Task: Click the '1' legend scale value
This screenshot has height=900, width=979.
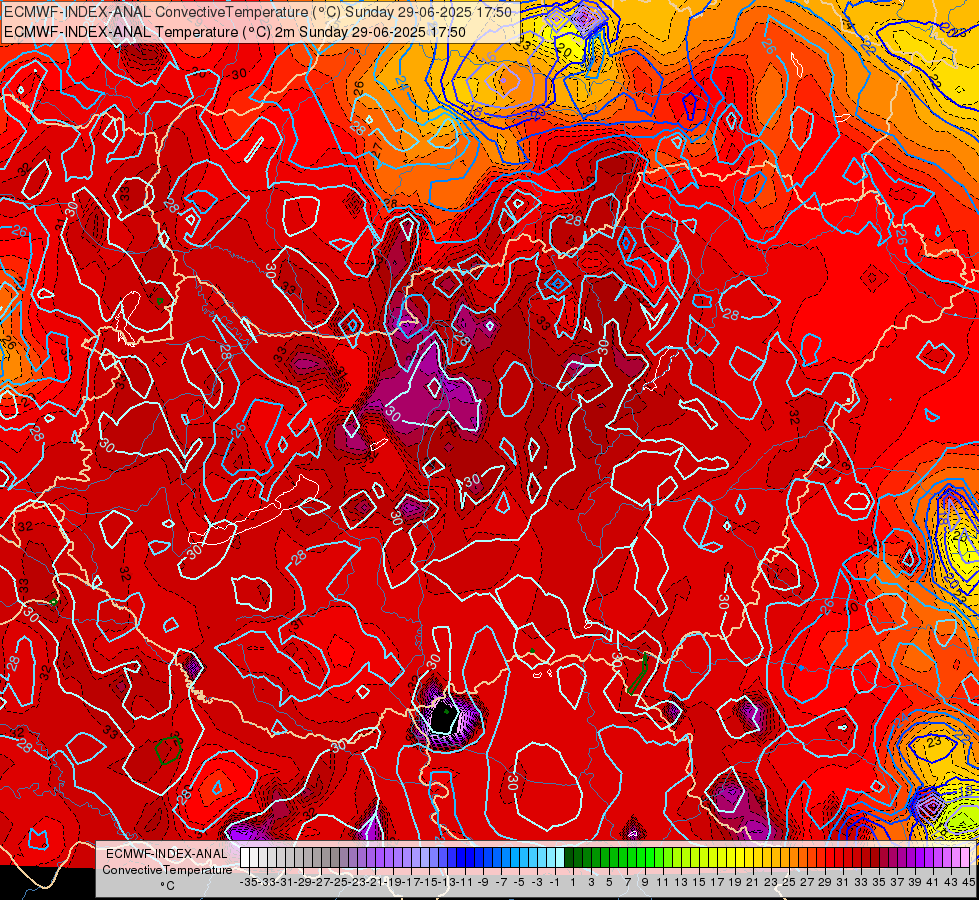Action: click(x=573, y=882)
